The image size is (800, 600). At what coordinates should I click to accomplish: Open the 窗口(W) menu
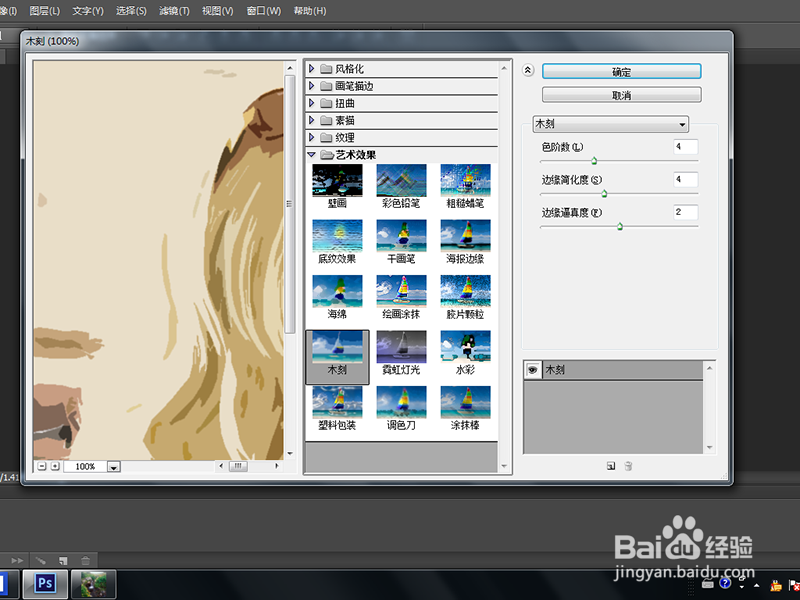coord(264,11)
